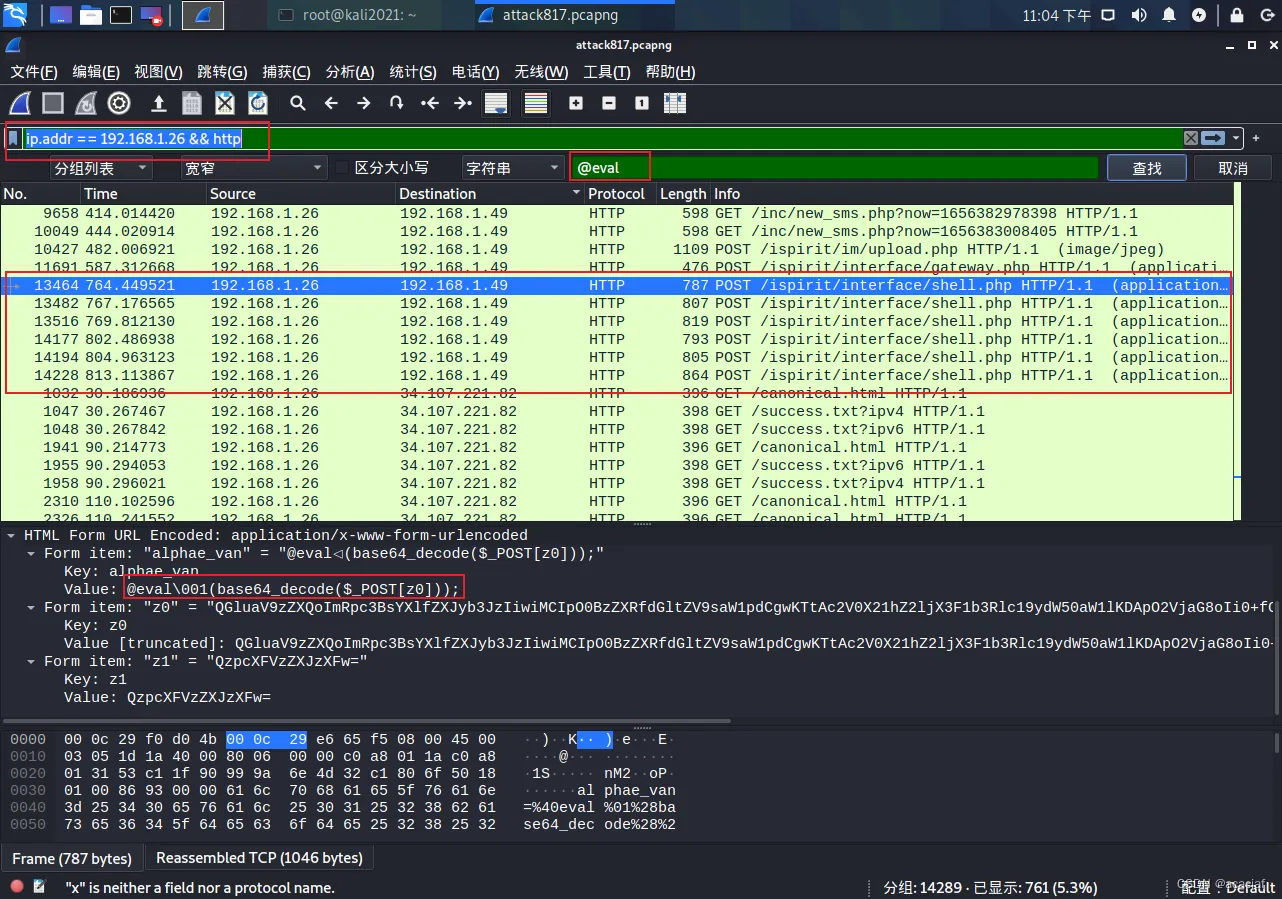Select packet 10427 upload.php POST

click(616, 249)
